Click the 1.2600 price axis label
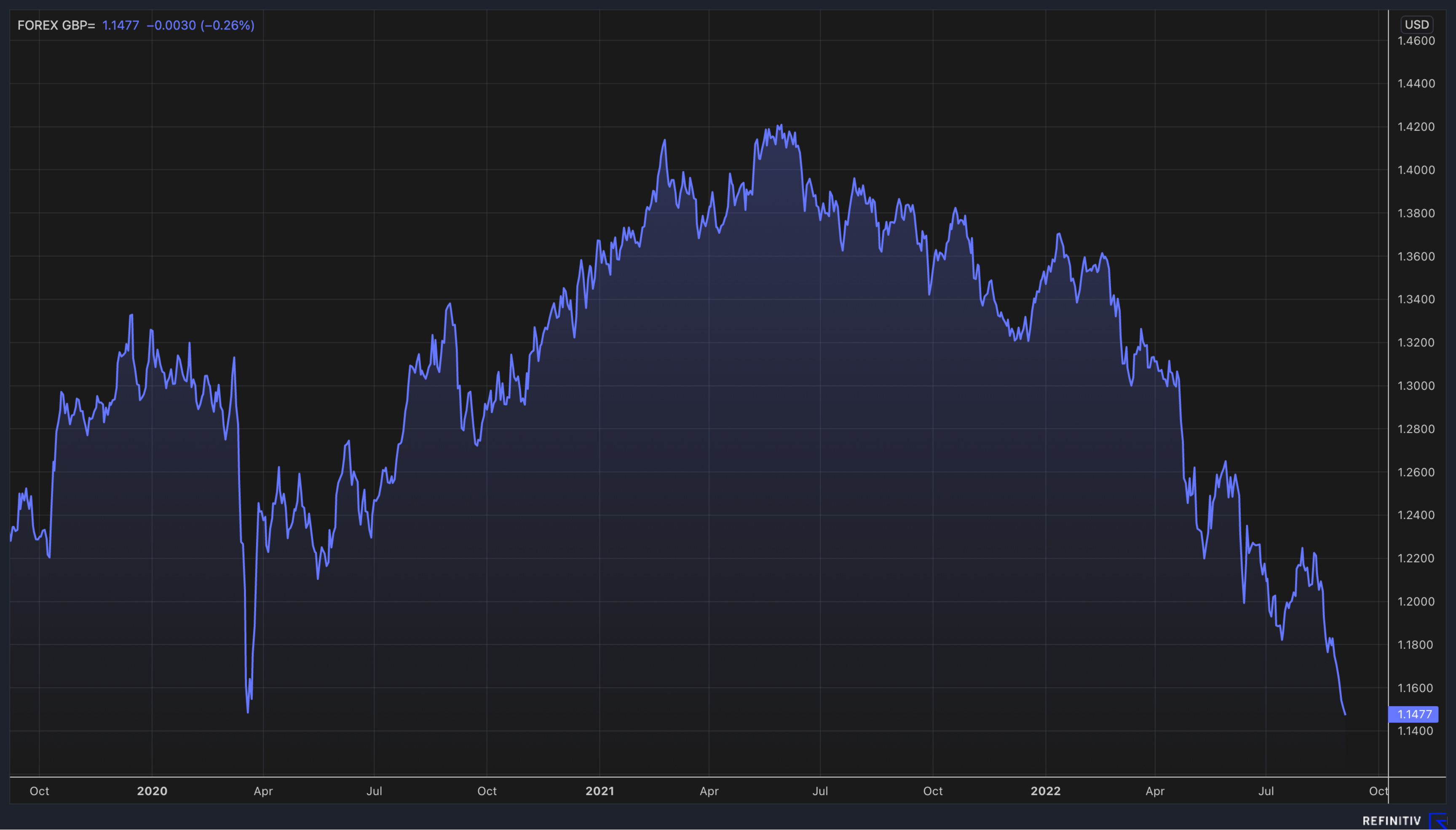The width and height of the screenshot is (1456, 830). (1416, 472)
